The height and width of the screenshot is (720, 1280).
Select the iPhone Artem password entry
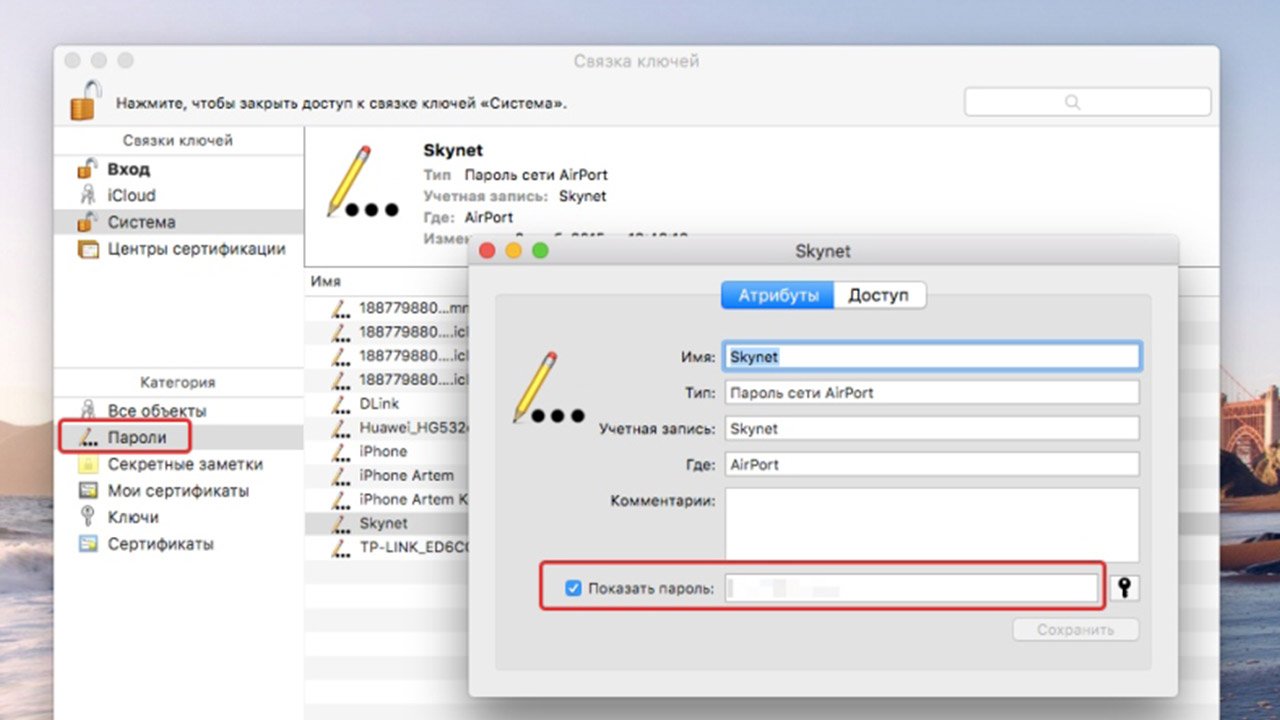406,475
